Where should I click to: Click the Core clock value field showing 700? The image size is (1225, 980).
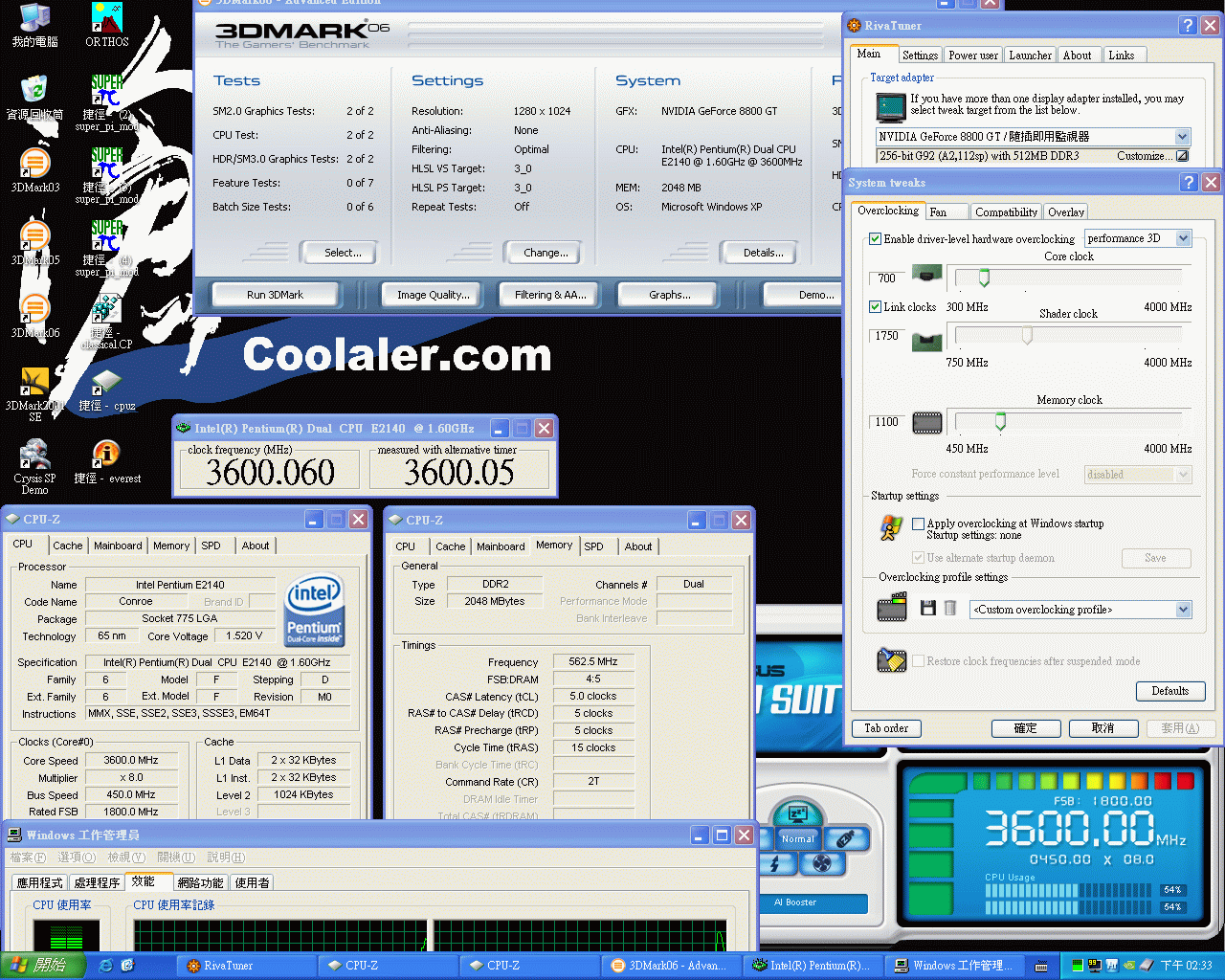[x=887, y=278]
